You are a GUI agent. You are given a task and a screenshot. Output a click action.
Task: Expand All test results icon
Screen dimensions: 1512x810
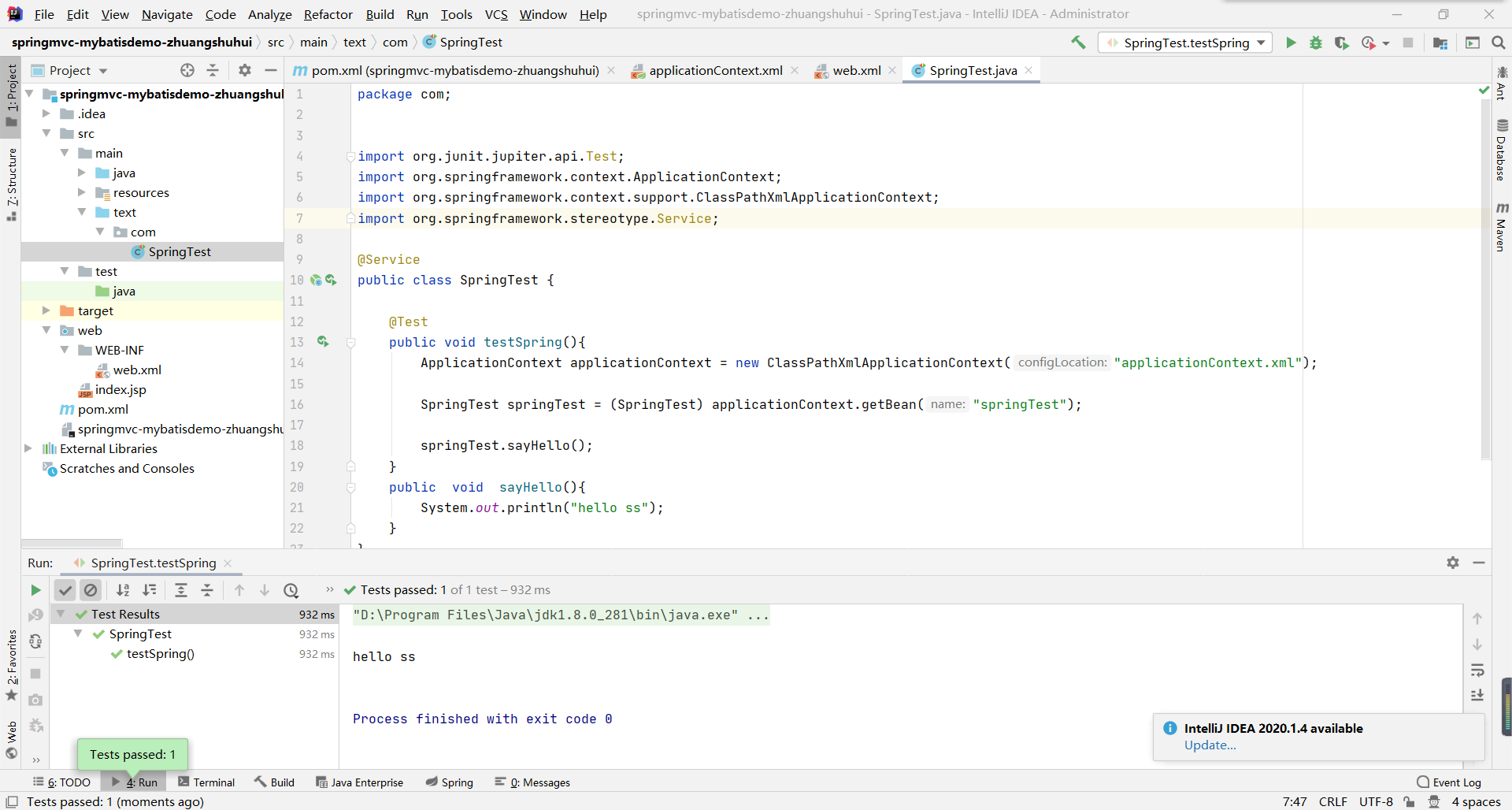tap(181, 590)
